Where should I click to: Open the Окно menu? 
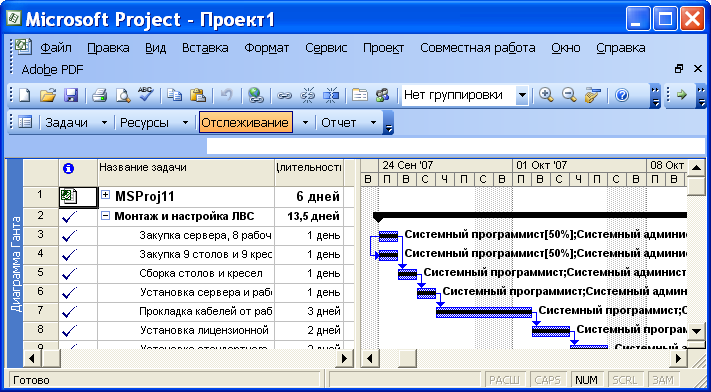[x=566, y=48]
